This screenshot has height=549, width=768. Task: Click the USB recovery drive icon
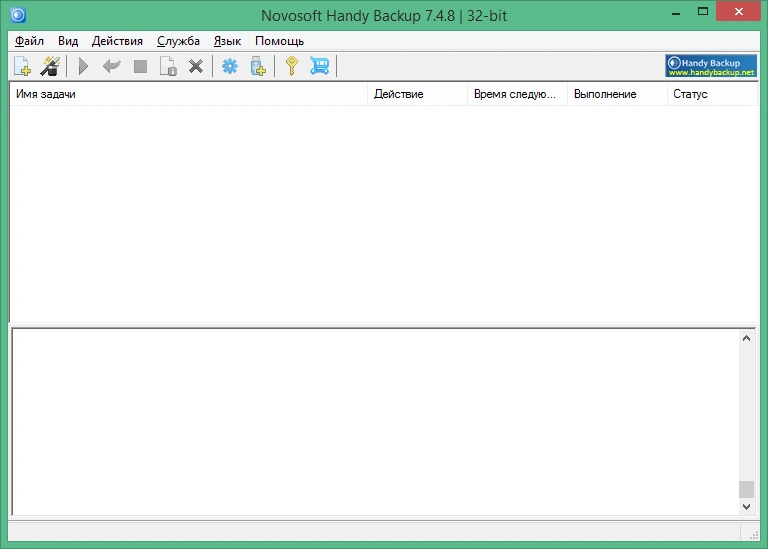click(258, 66)
